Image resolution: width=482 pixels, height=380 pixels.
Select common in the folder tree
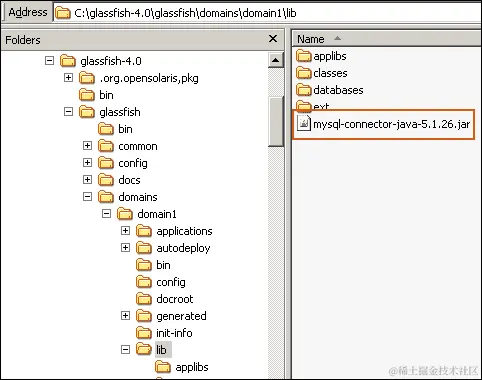[x=138, y=146]
